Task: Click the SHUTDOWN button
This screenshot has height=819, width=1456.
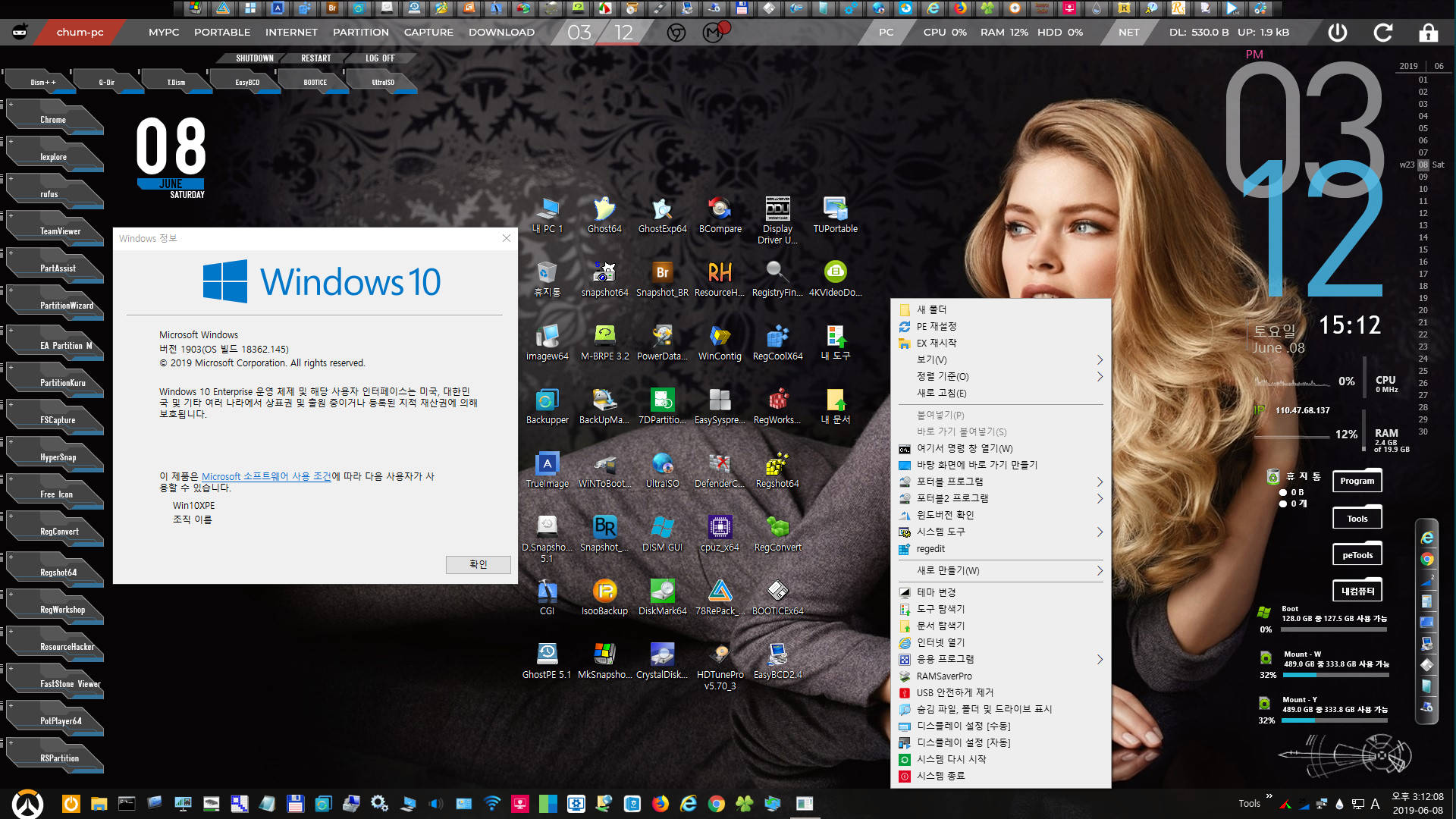Action: [x=254, y=58]
